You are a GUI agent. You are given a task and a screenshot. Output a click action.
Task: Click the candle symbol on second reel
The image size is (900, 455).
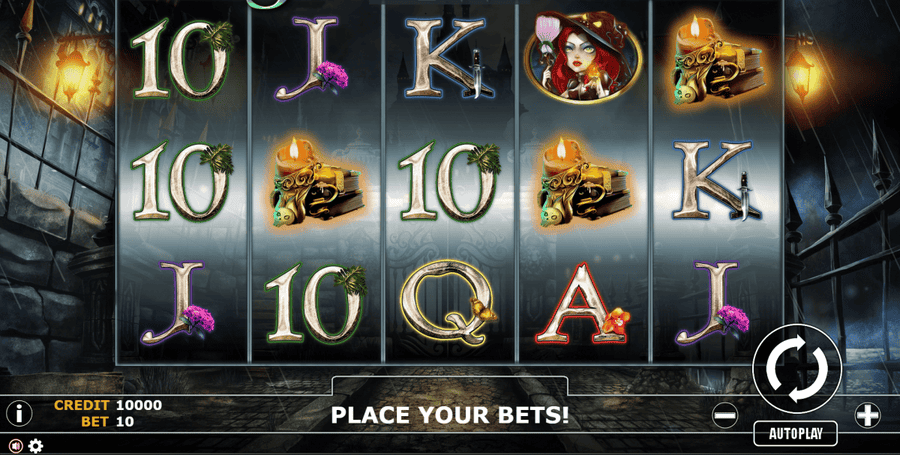point(314,181)
